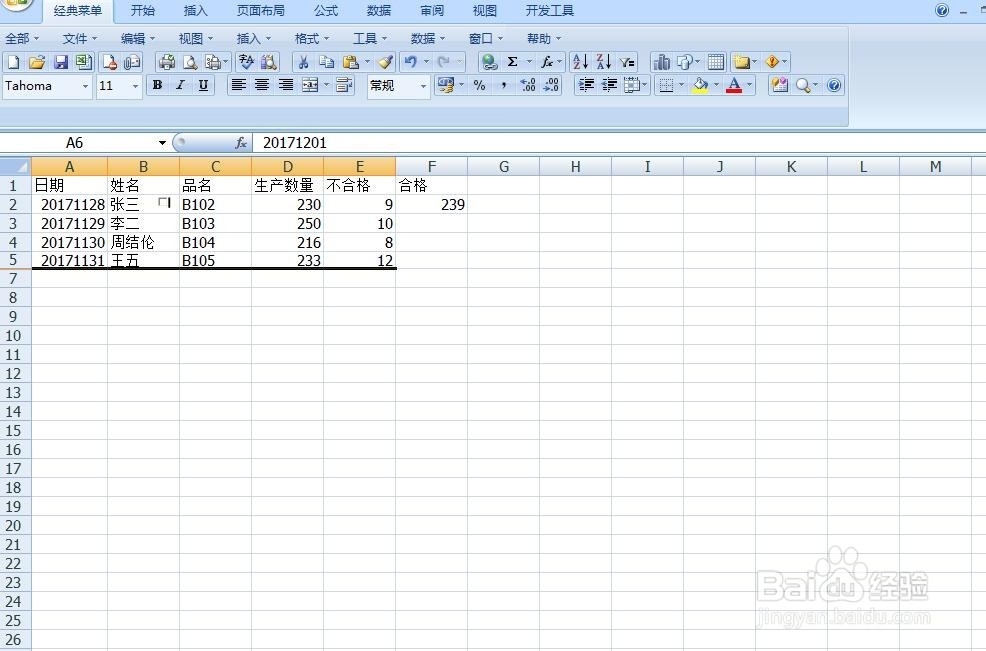Wrap text in selected cells
This screenshot has width=986, height=651.
coord(344,85)
